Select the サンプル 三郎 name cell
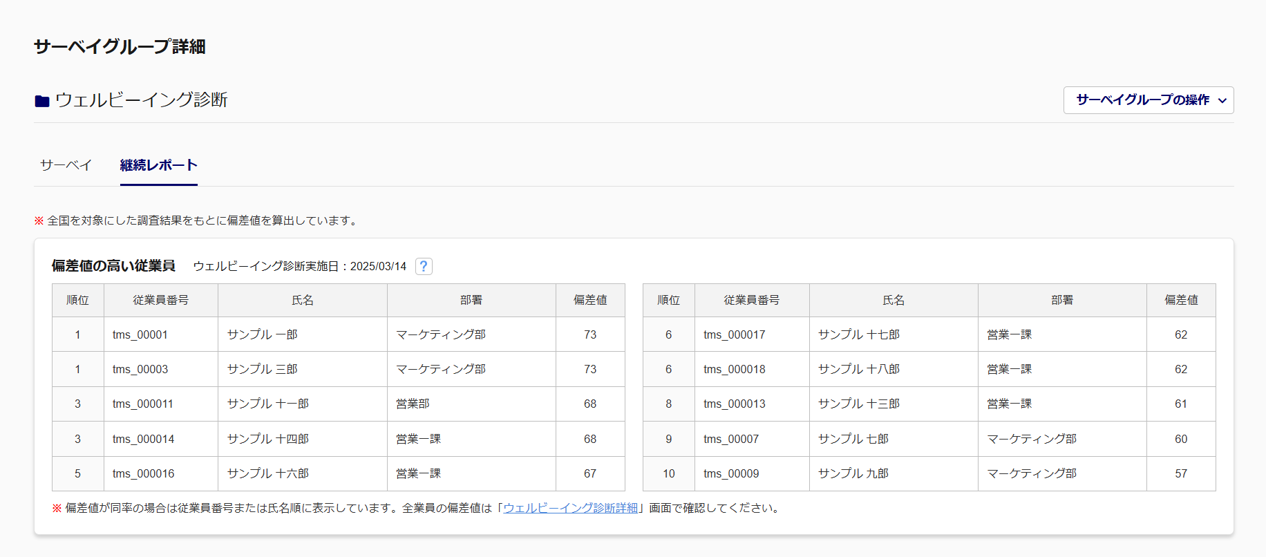This screenshot has height=557, width=1266. coord(262,369)
